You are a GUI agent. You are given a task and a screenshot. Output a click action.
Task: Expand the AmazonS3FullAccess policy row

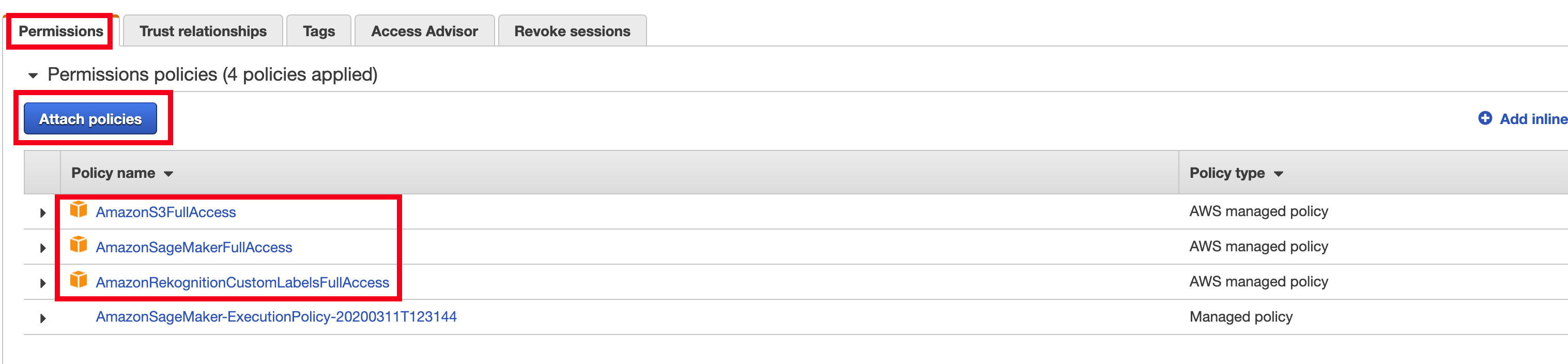tap(42, 213)
